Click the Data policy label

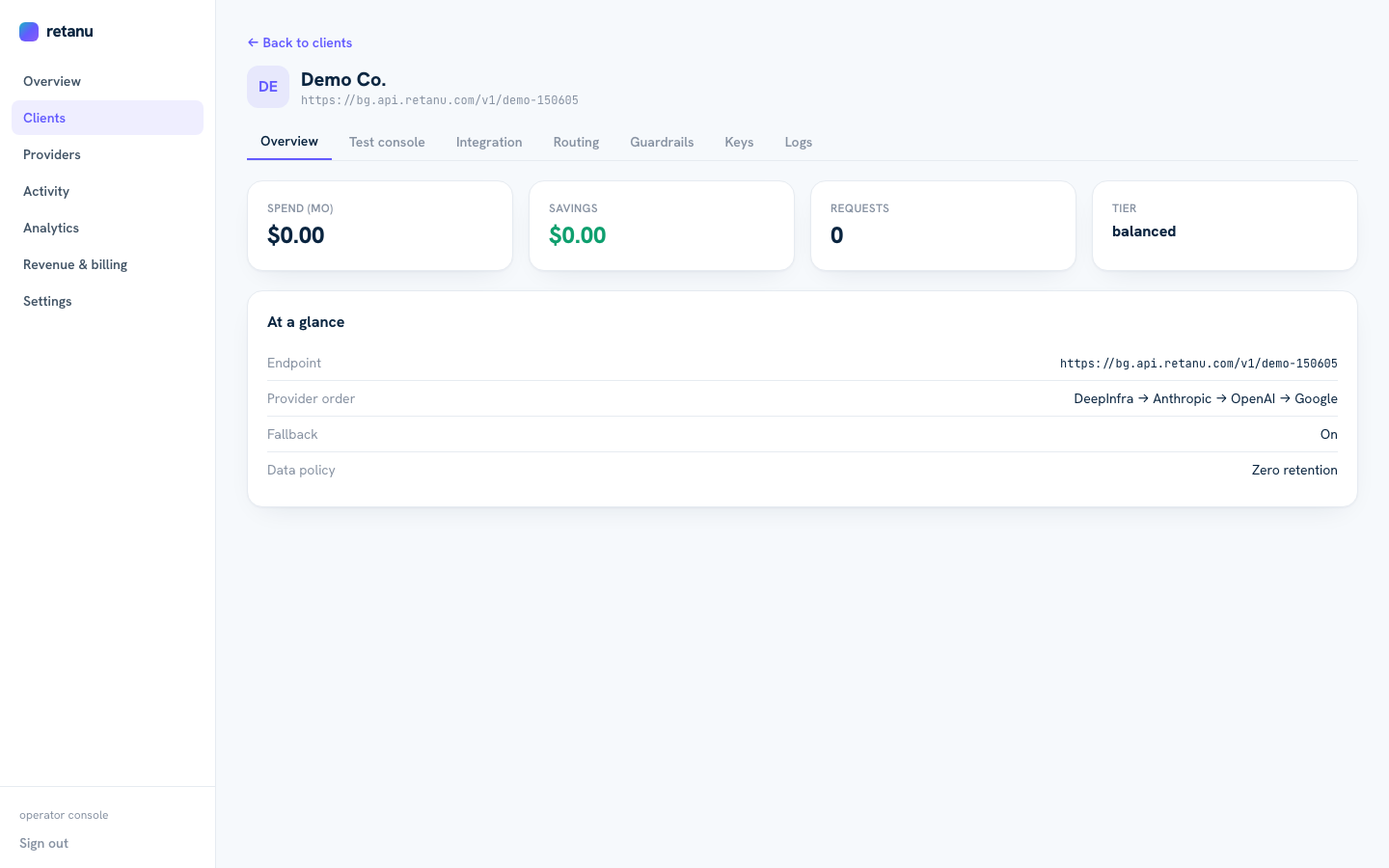(301, 470)
